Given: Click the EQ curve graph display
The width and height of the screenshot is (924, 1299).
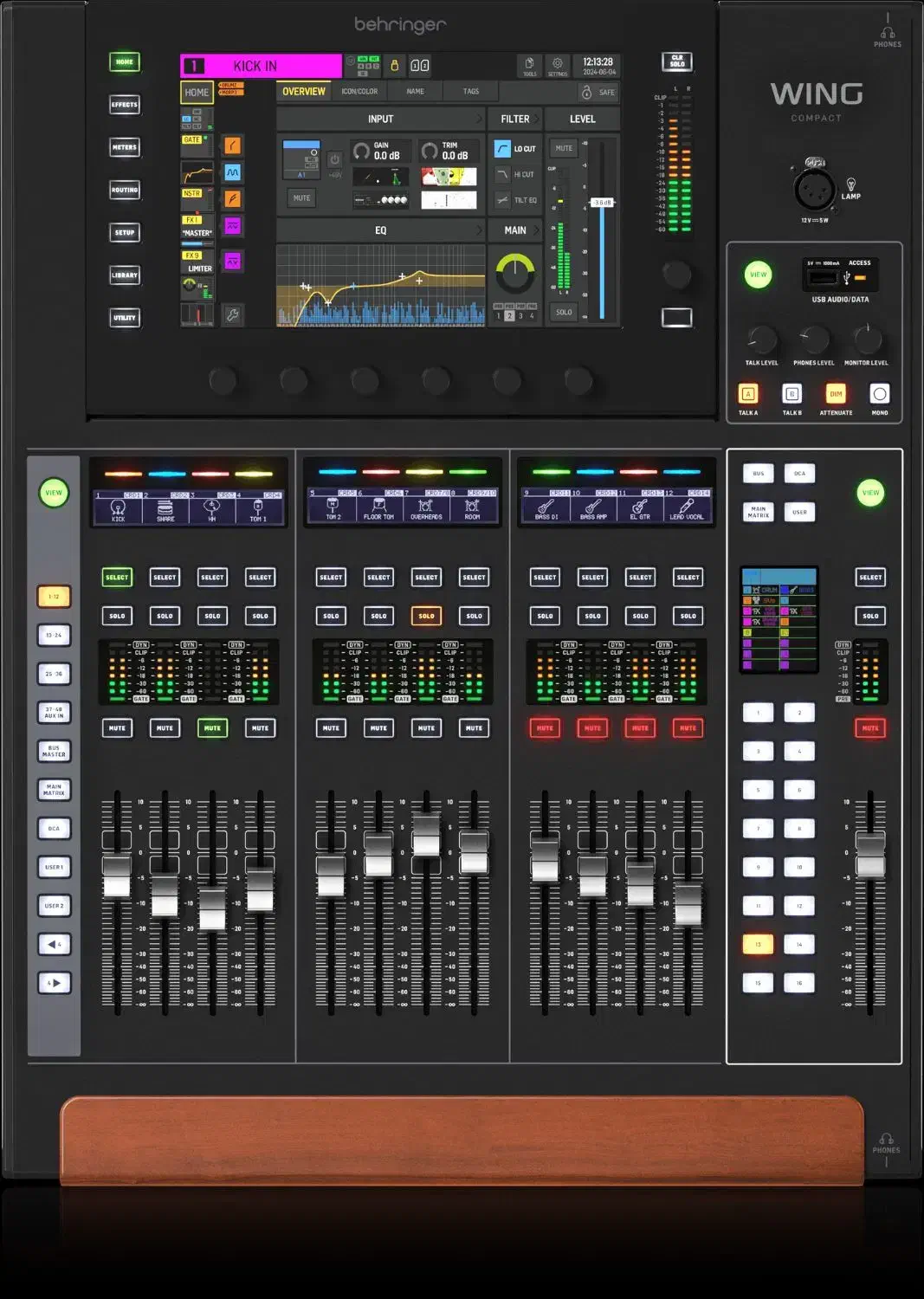Looking at the screenshot, I should pos(380,286).
